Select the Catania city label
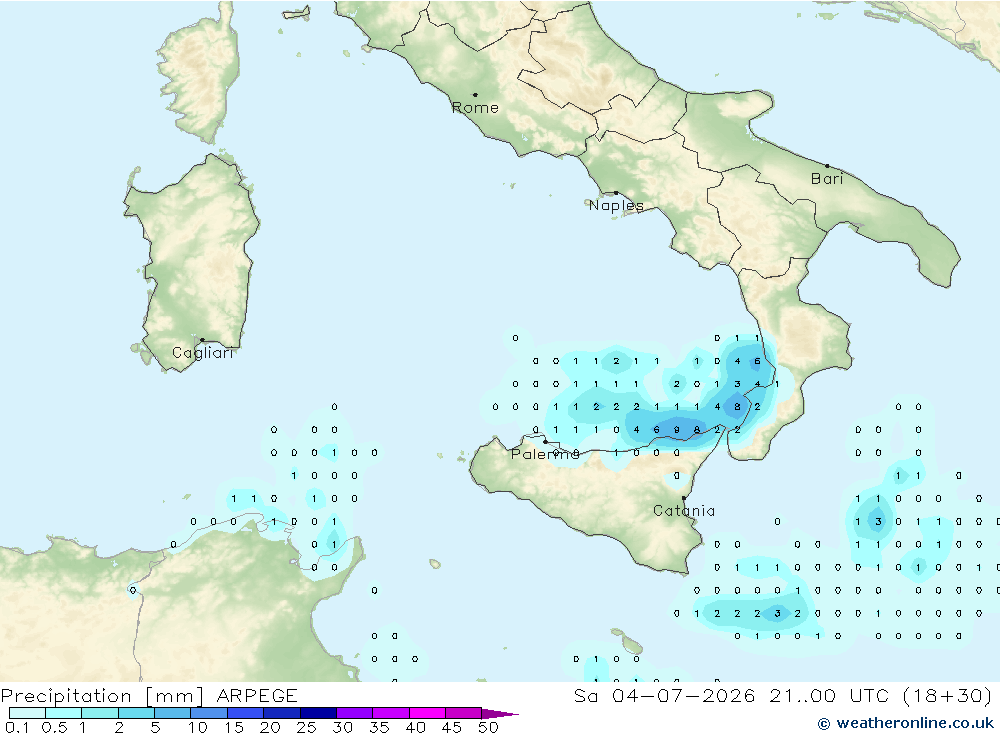The height and width of the screenshot is (733, 1000). point(684,510)
